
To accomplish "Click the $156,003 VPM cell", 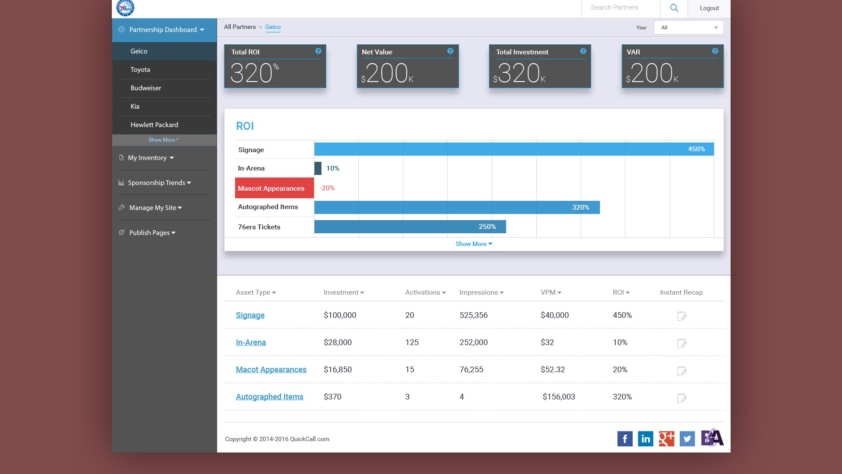I will pos(558,397).
